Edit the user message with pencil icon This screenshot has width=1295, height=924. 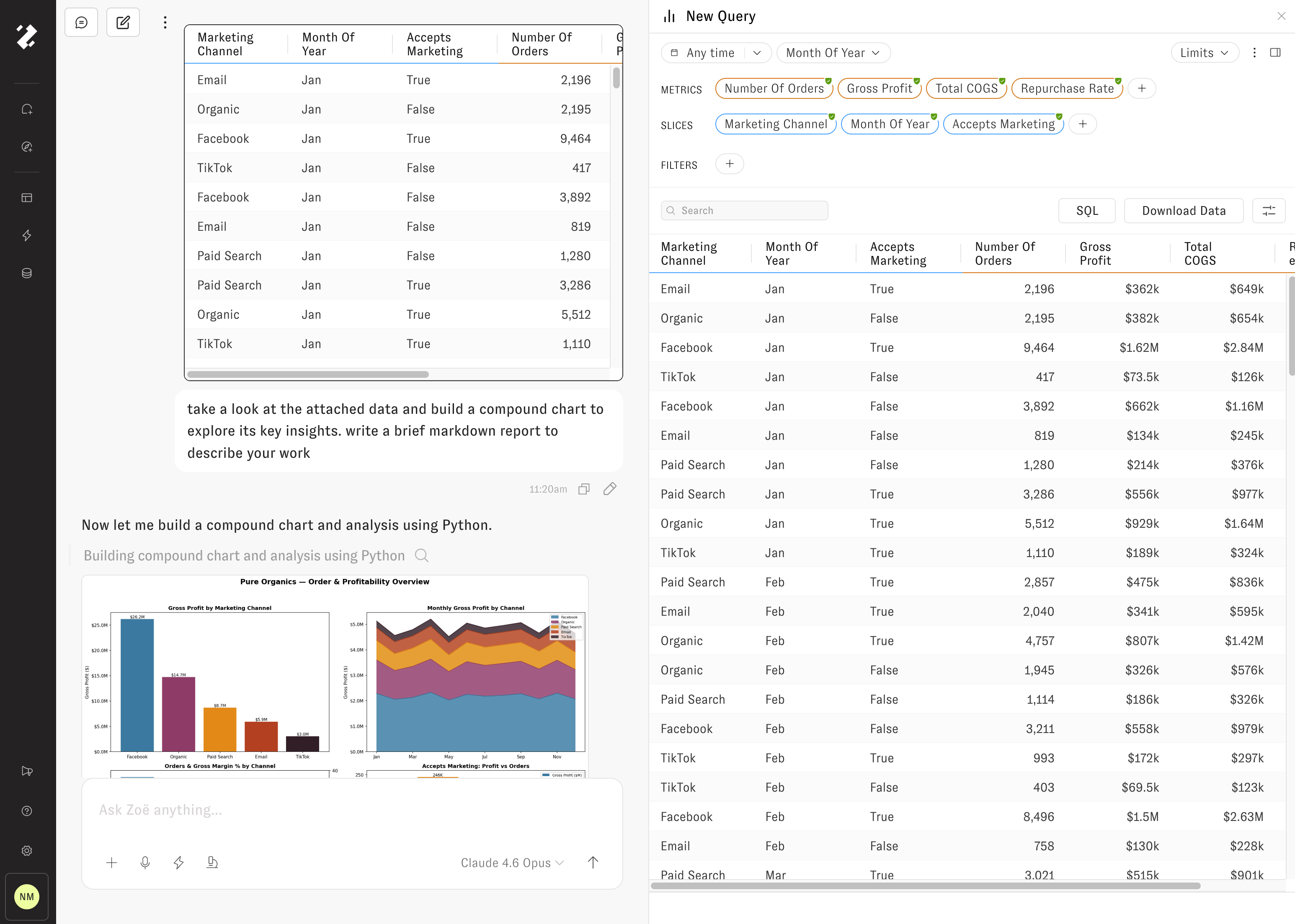click(610, 489)
